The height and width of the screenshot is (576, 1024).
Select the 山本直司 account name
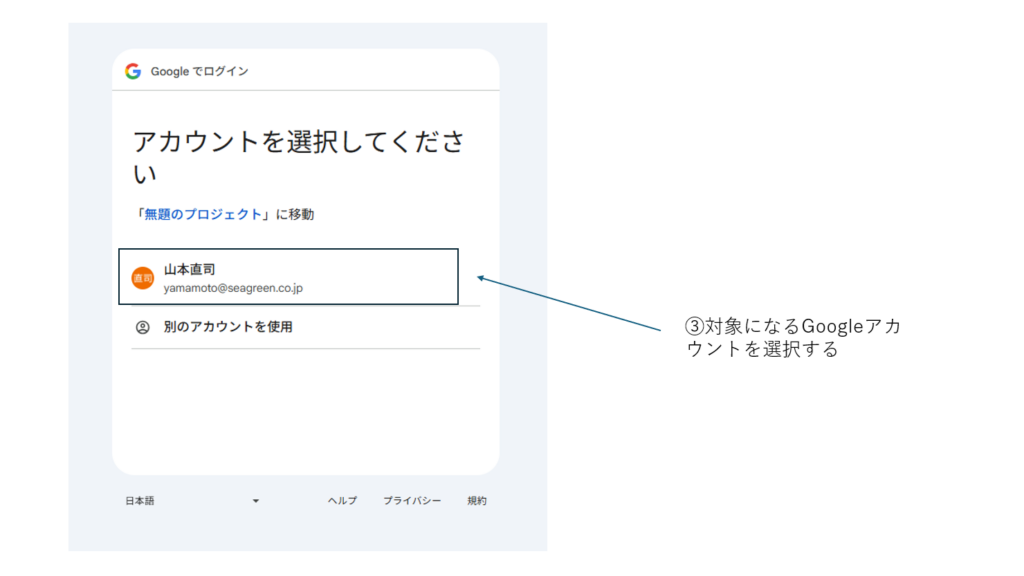(190, 269)
